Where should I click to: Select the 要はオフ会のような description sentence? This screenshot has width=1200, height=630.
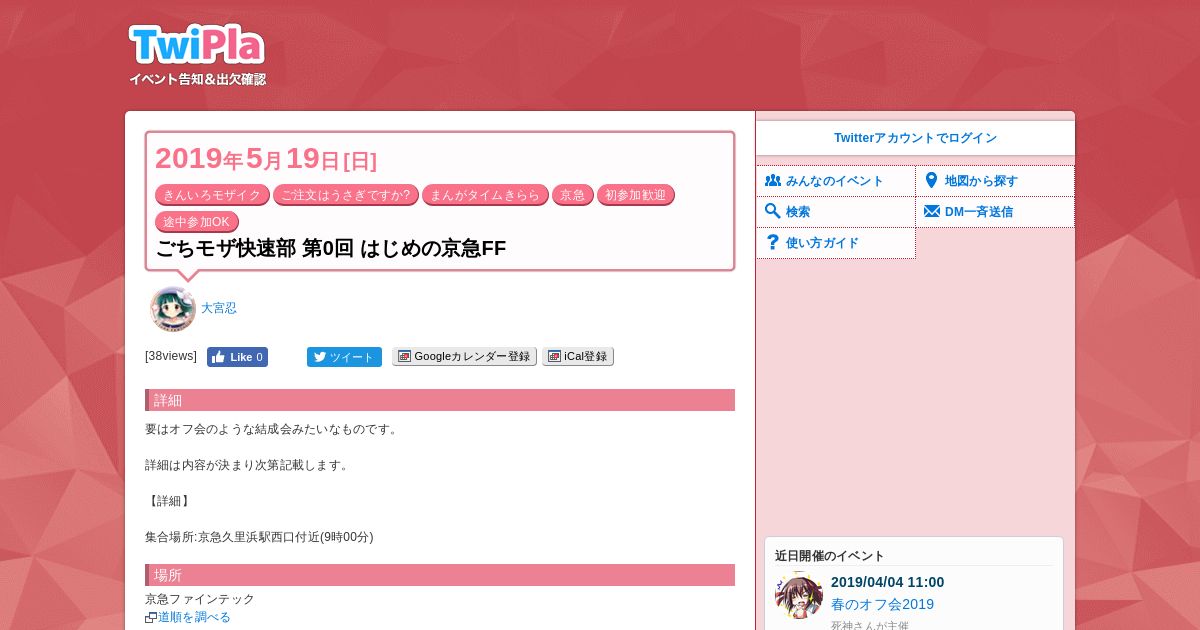(x=272, y=429)
